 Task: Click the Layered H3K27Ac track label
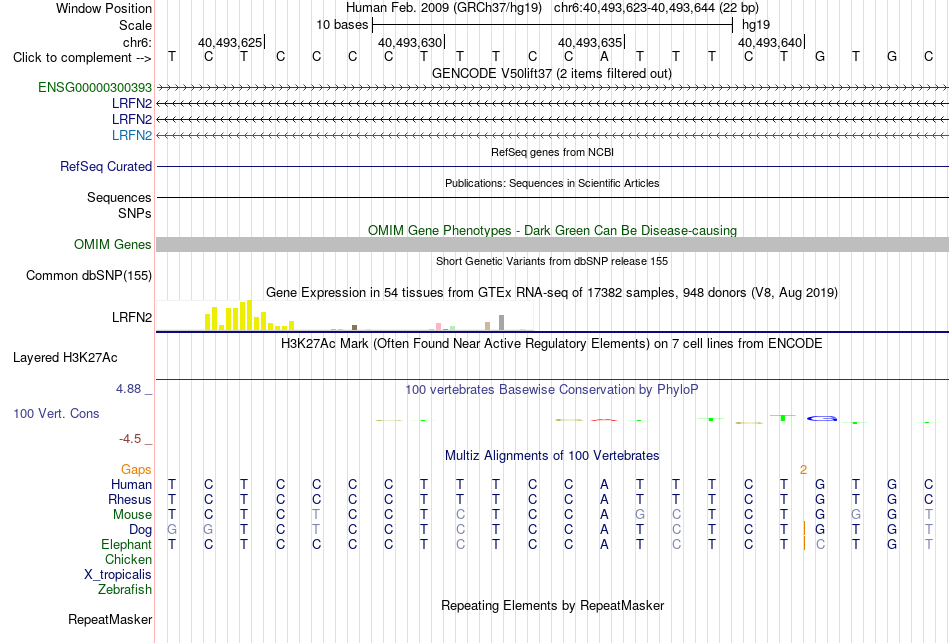click(65, 358)
